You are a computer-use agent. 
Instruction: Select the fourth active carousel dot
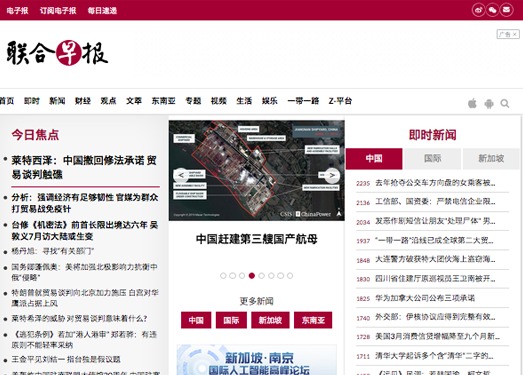tap(252, 276)
